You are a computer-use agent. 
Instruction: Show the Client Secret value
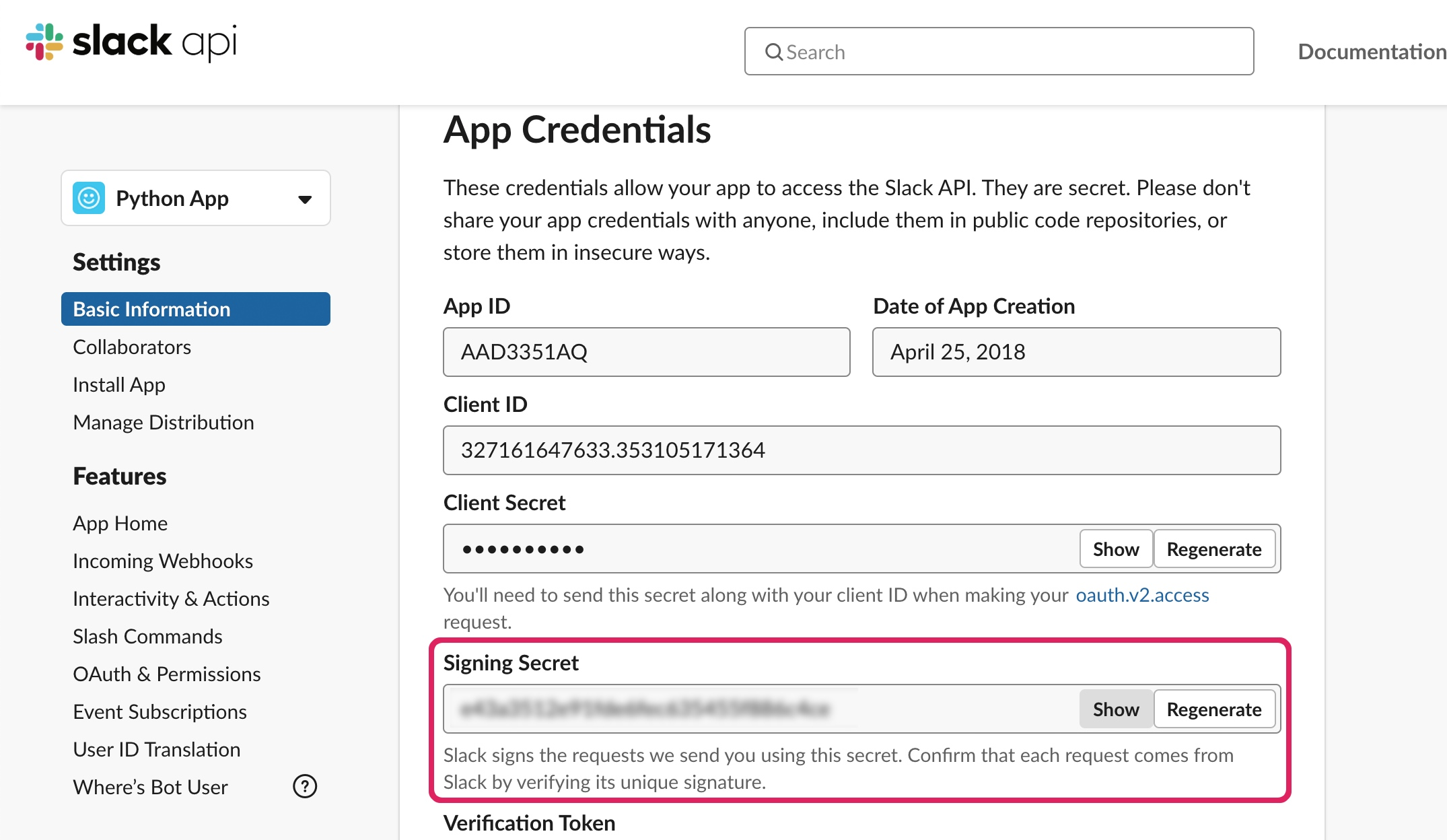point(1115,549)
